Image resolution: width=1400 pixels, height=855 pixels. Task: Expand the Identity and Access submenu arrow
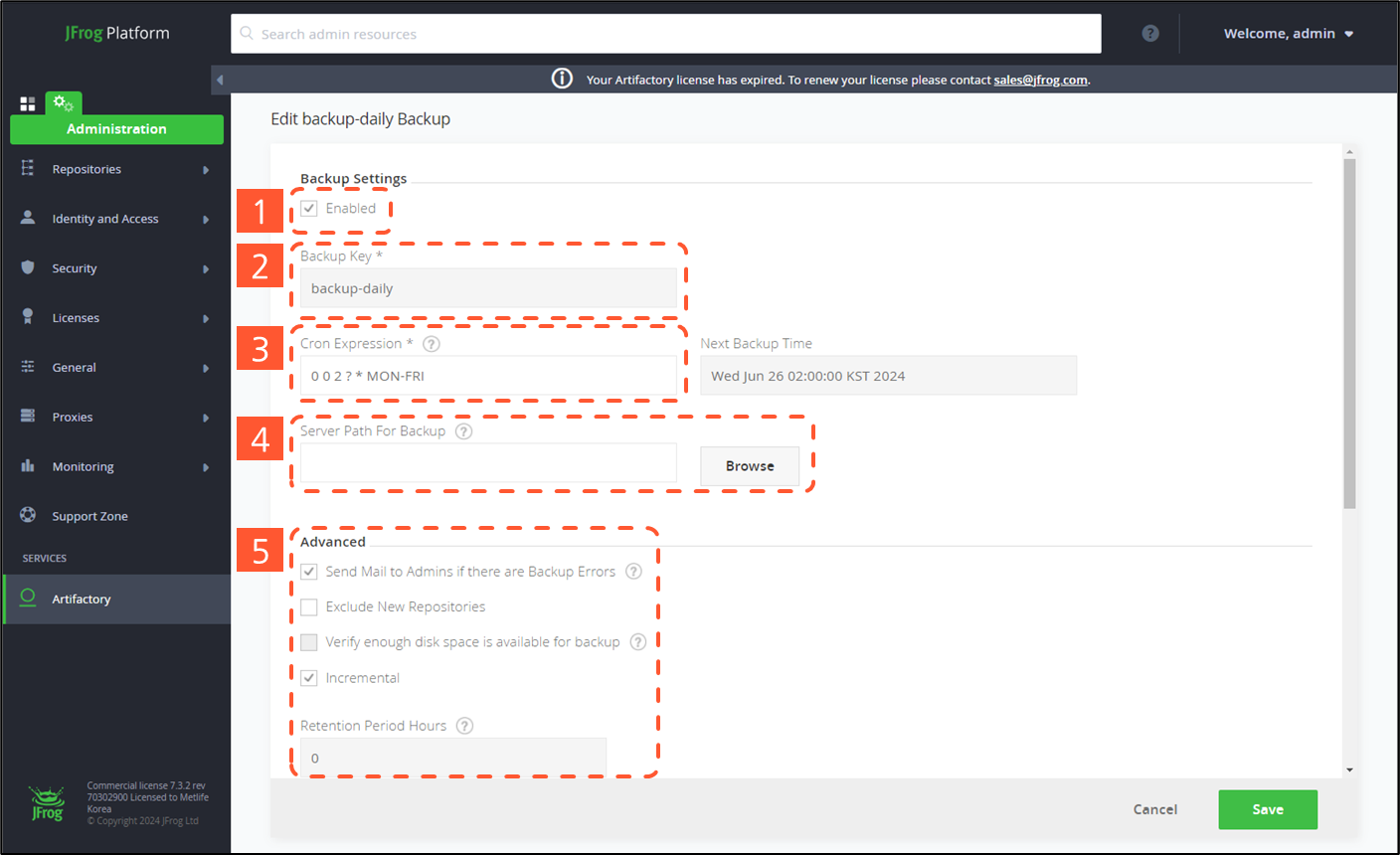point(206,220)
